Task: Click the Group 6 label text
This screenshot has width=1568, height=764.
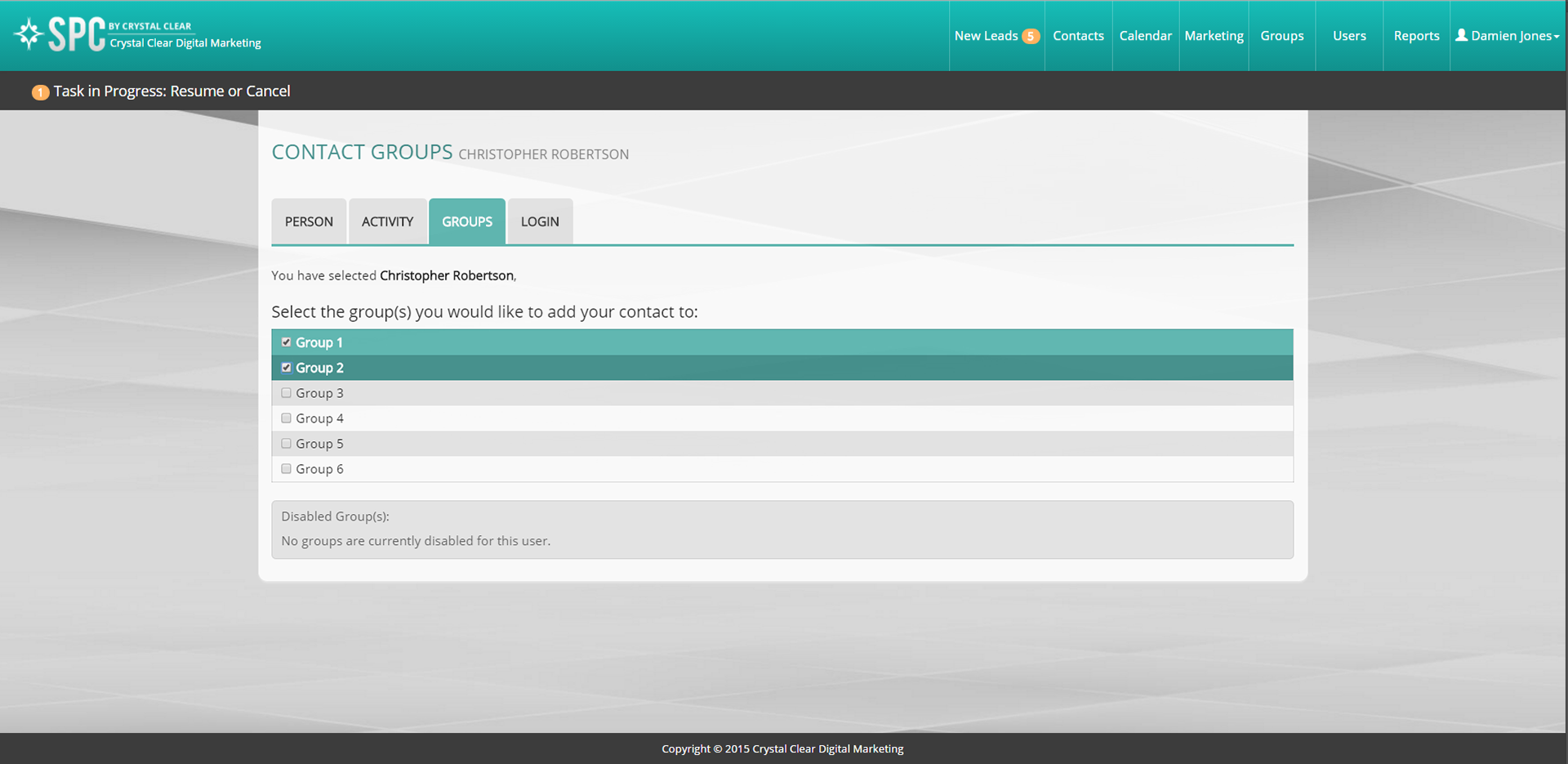Action: 319,469
